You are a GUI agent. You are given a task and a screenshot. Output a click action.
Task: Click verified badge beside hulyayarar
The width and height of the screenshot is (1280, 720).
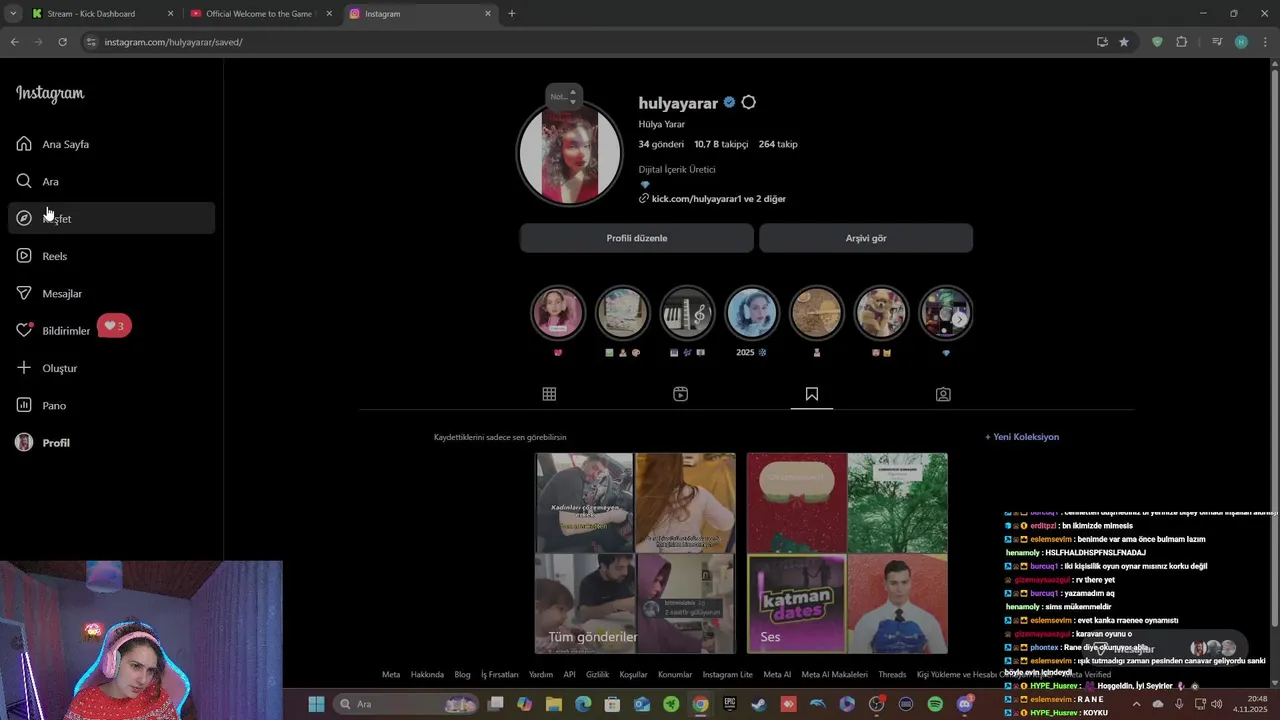[729, 103]
